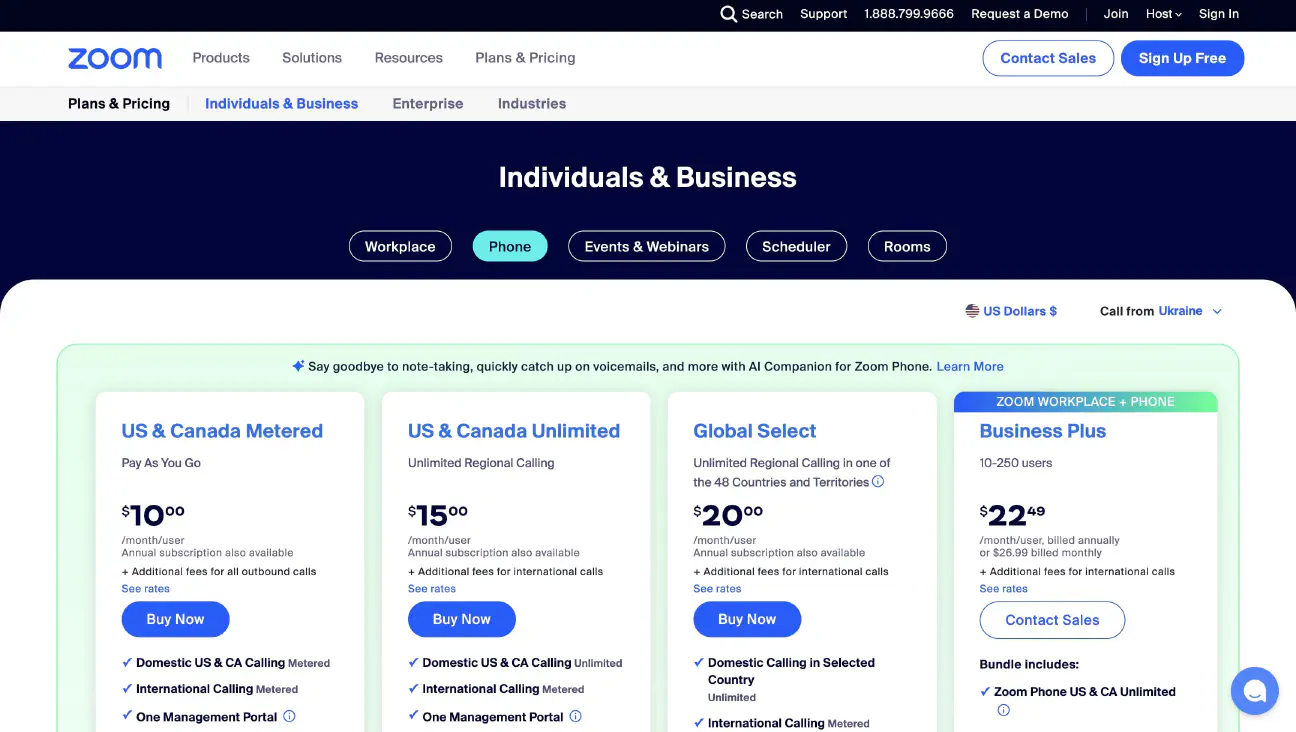Click the $22.49 price
This screenshot has width=1296, height=732.
coord(1012,515)
